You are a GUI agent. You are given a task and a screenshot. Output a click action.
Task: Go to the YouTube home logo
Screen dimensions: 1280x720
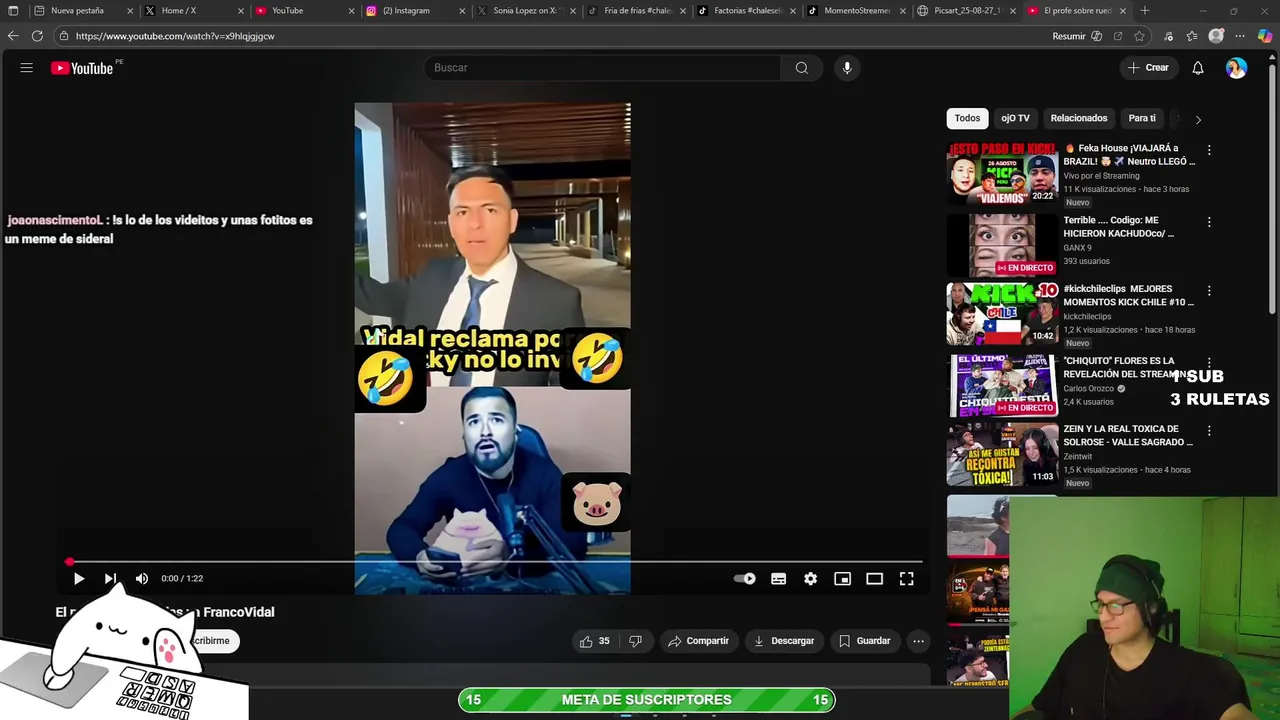point(82,68)
